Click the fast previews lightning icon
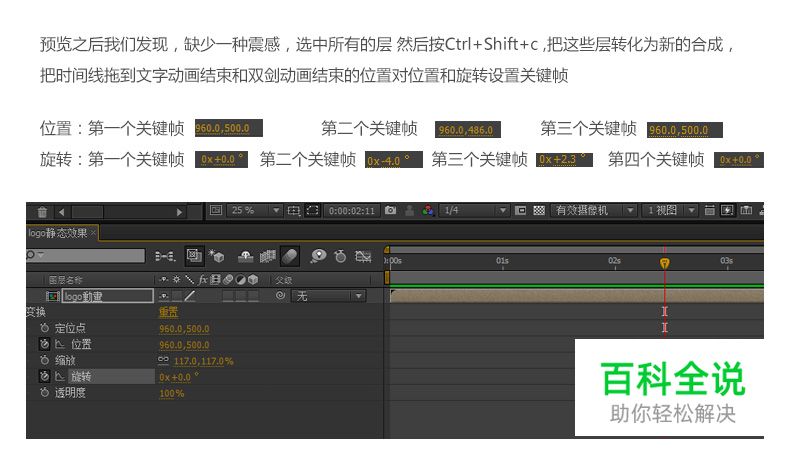The height and width of the screenshot is (461, 800). point(728,210)
